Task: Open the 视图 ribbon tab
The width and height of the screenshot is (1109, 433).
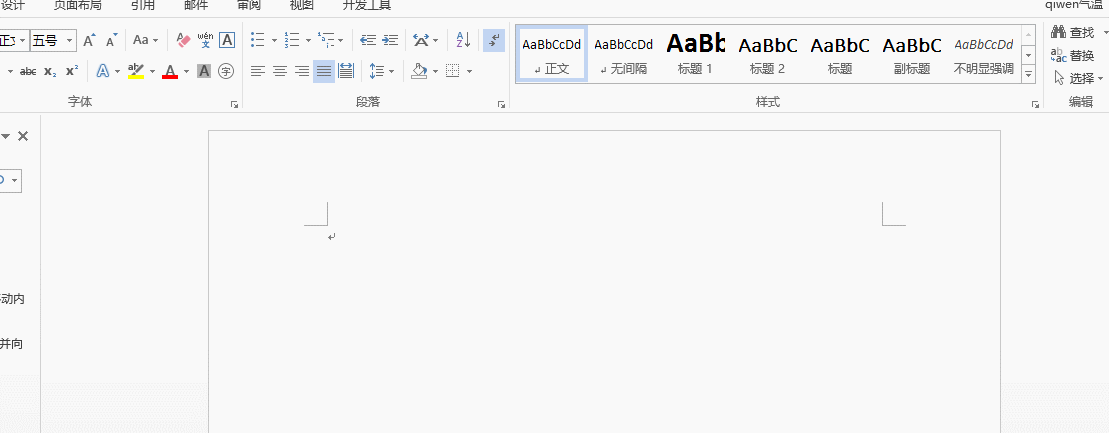Action: click(301, 6)
